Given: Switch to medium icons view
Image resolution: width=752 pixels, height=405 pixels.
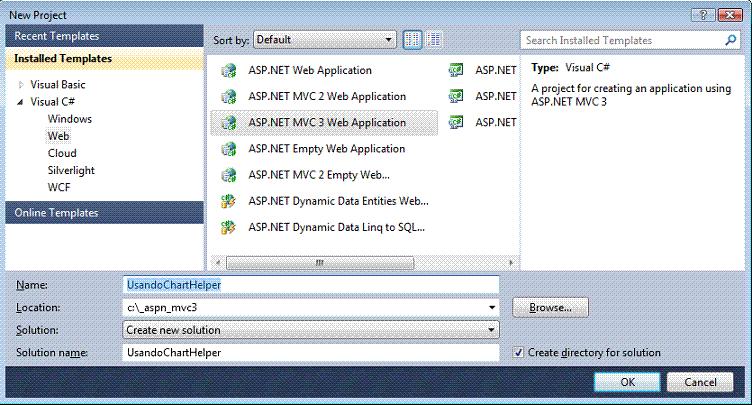Looking at the screenshot, I should point(412,40).
